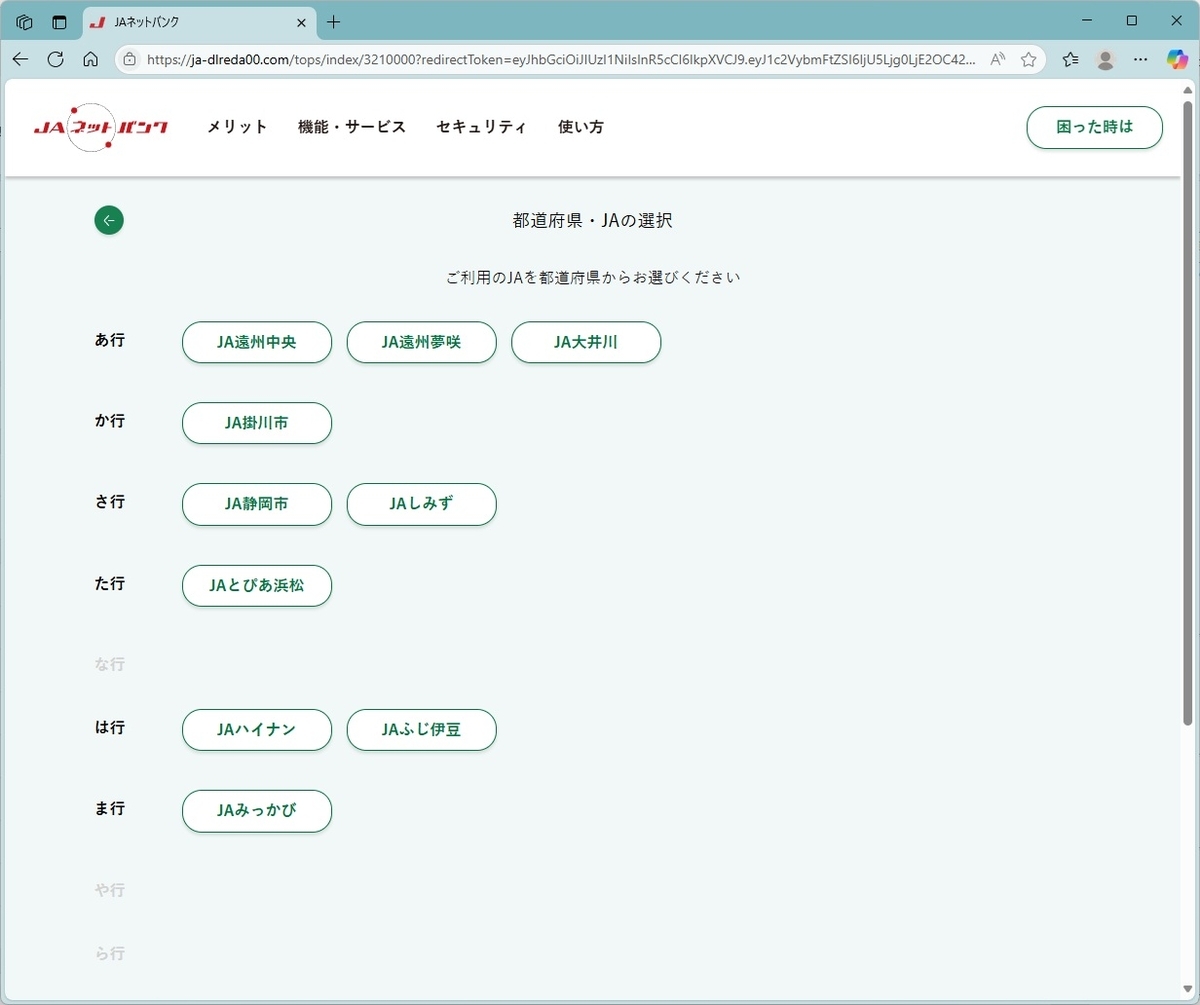Click the JAネットバンク logo

tap(100, 127)
